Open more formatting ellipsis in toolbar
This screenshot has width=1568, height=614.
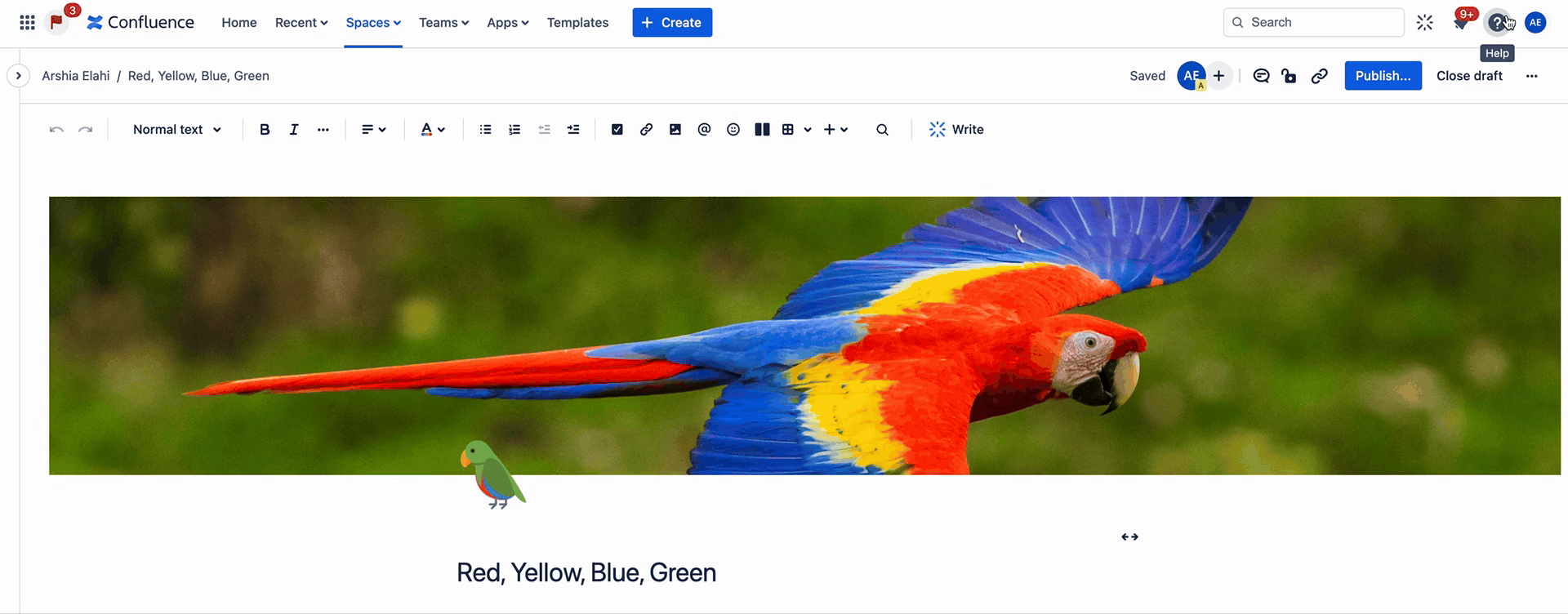pos(323,129)
